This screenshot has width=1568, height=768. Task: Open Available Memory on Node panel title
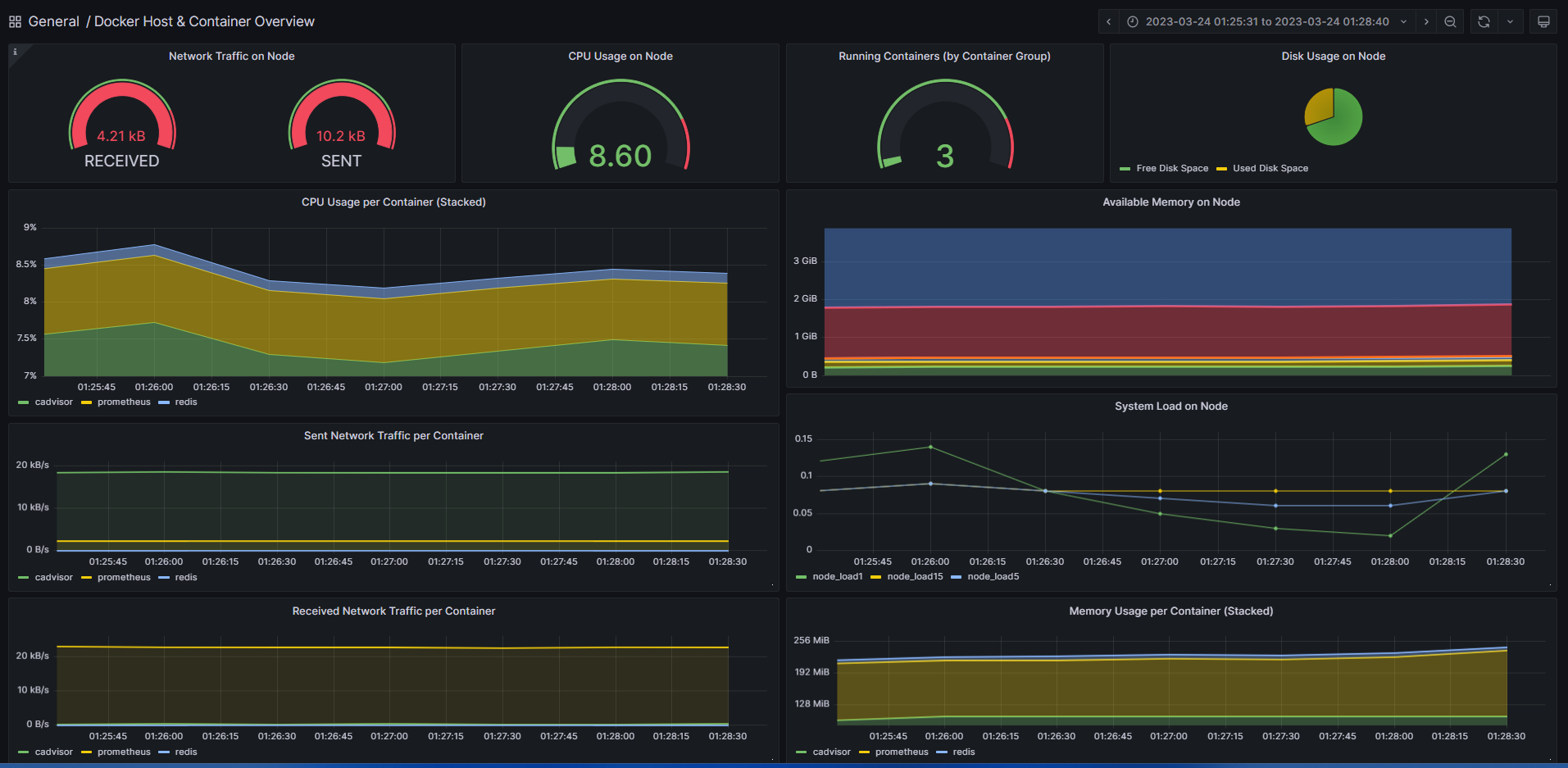[x=1171, y=202]
